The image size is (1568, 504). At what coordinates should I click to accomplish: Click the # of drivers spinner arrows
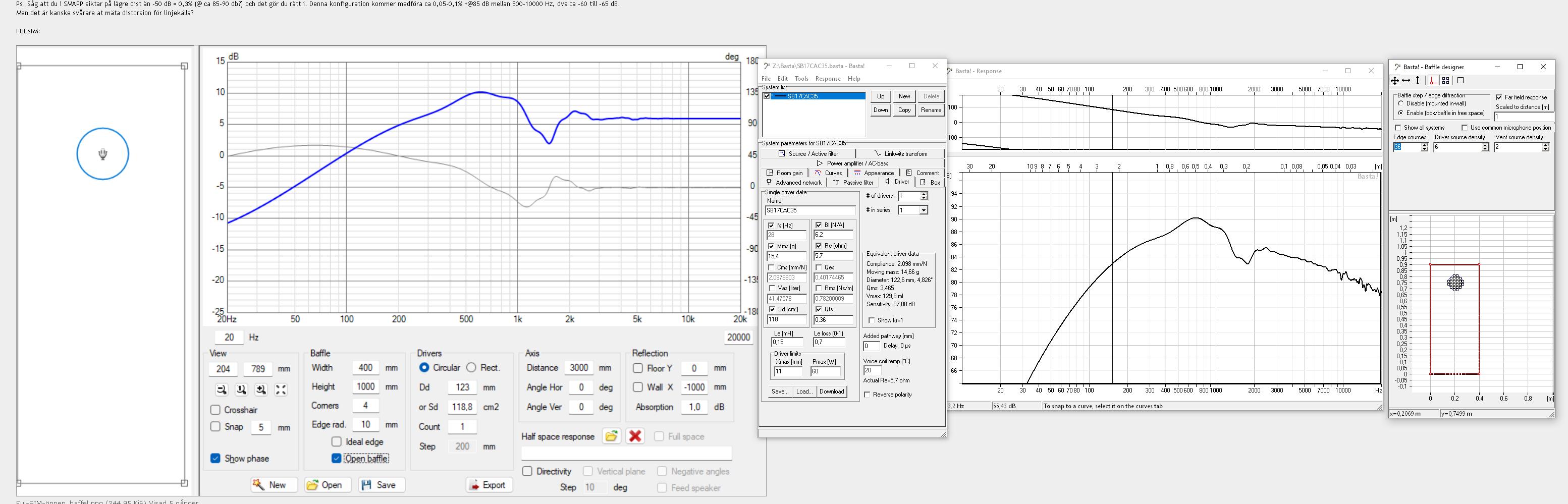(x=924, y=196)
